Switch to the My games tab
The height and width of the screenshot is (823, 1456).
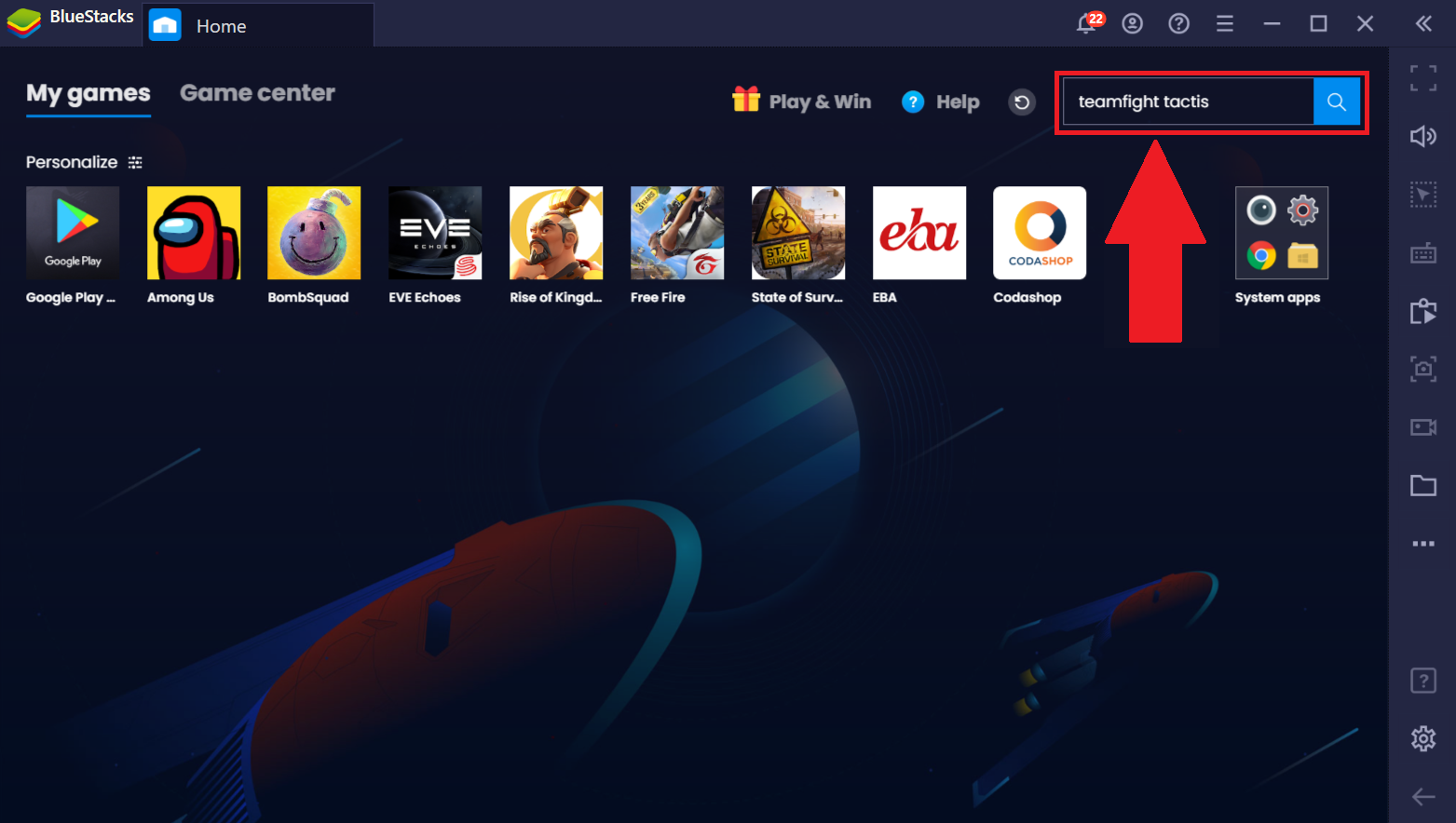pos(88,94)
